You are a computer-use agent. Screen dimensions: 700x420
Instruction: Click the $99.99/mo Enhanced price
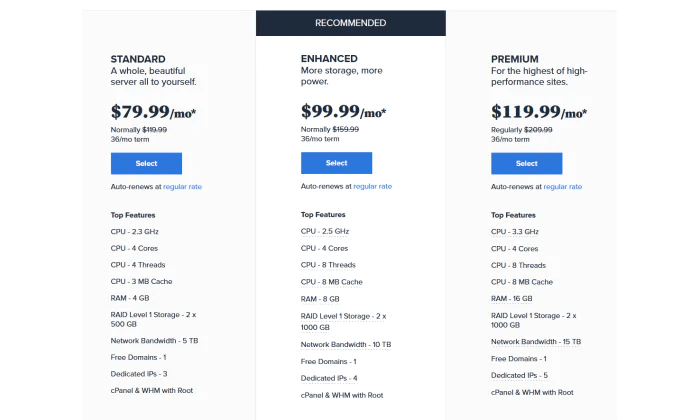343,111
